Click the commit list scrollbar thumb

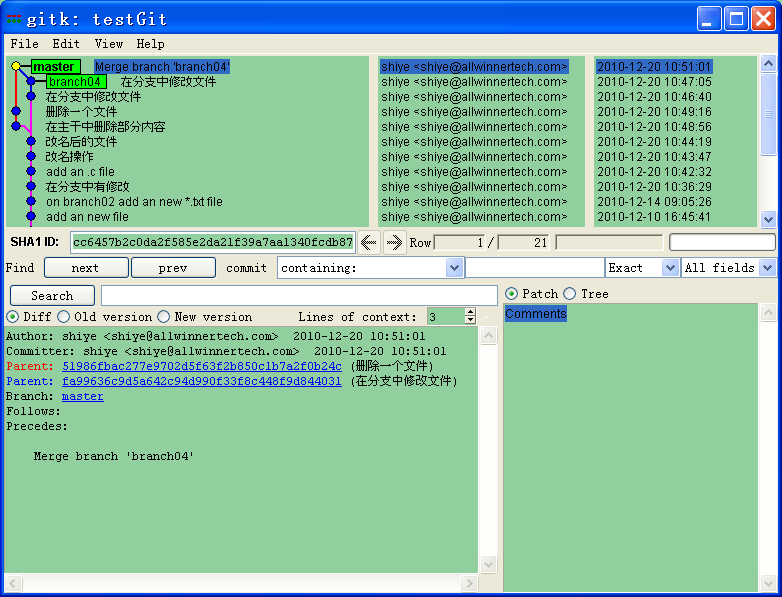(x=768, y=114)
